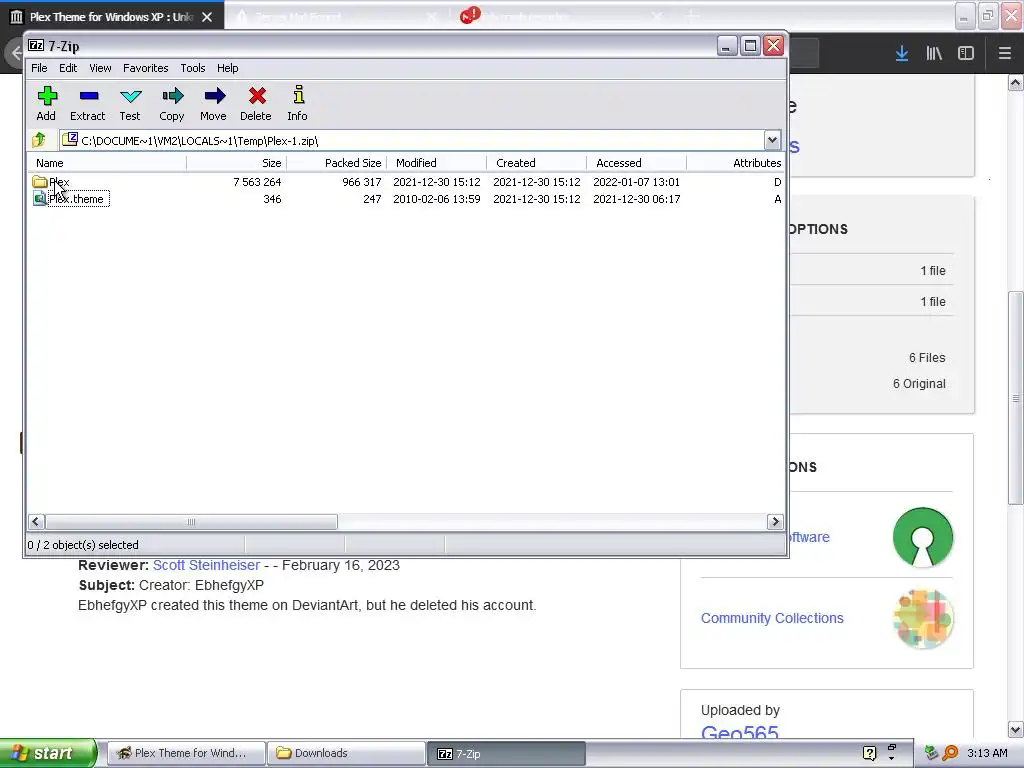
Task: Select the Plex folder row
Action: (x=405, y=182)
